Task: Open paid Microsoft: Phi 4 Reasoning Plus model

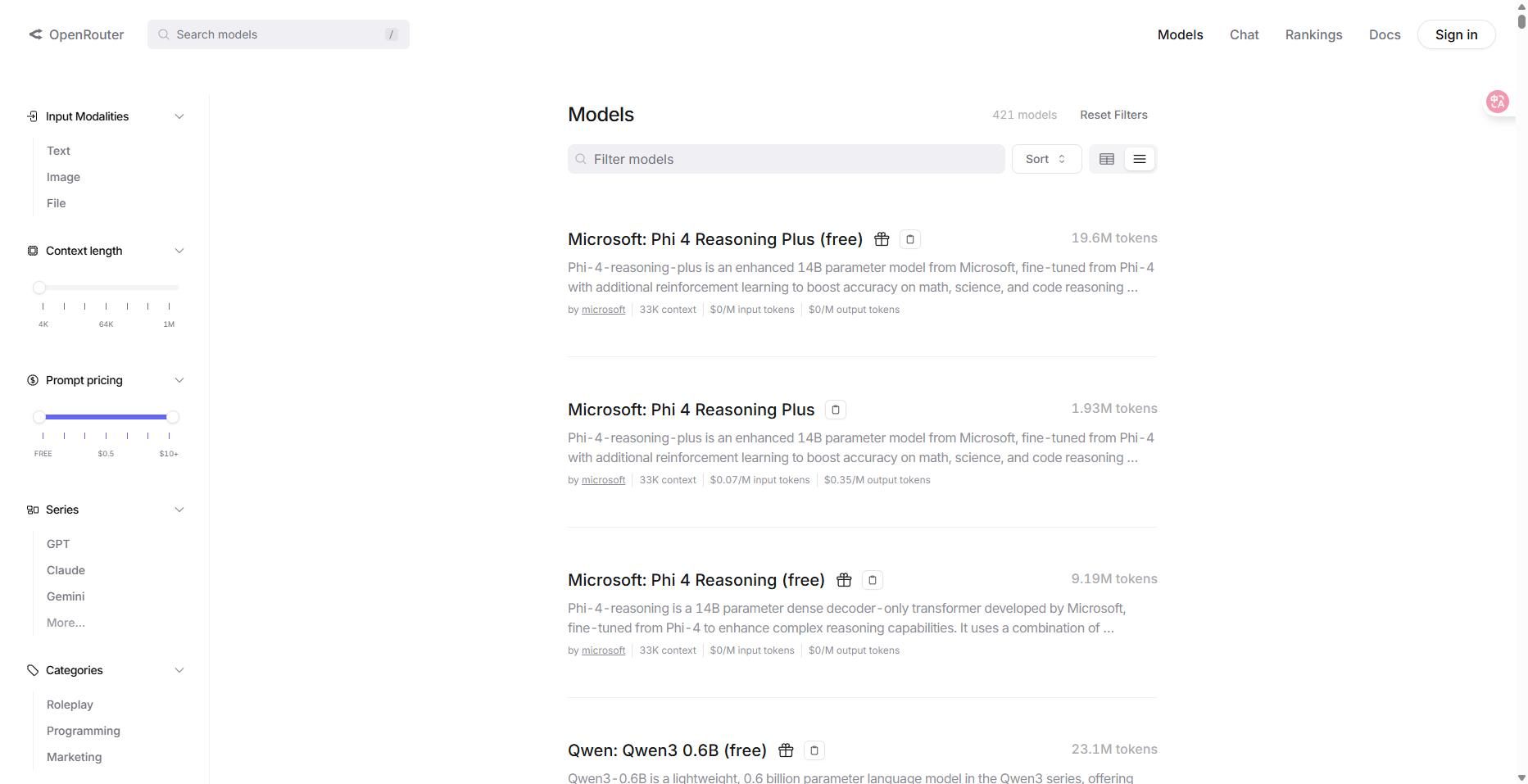Action: pos(691,410)
